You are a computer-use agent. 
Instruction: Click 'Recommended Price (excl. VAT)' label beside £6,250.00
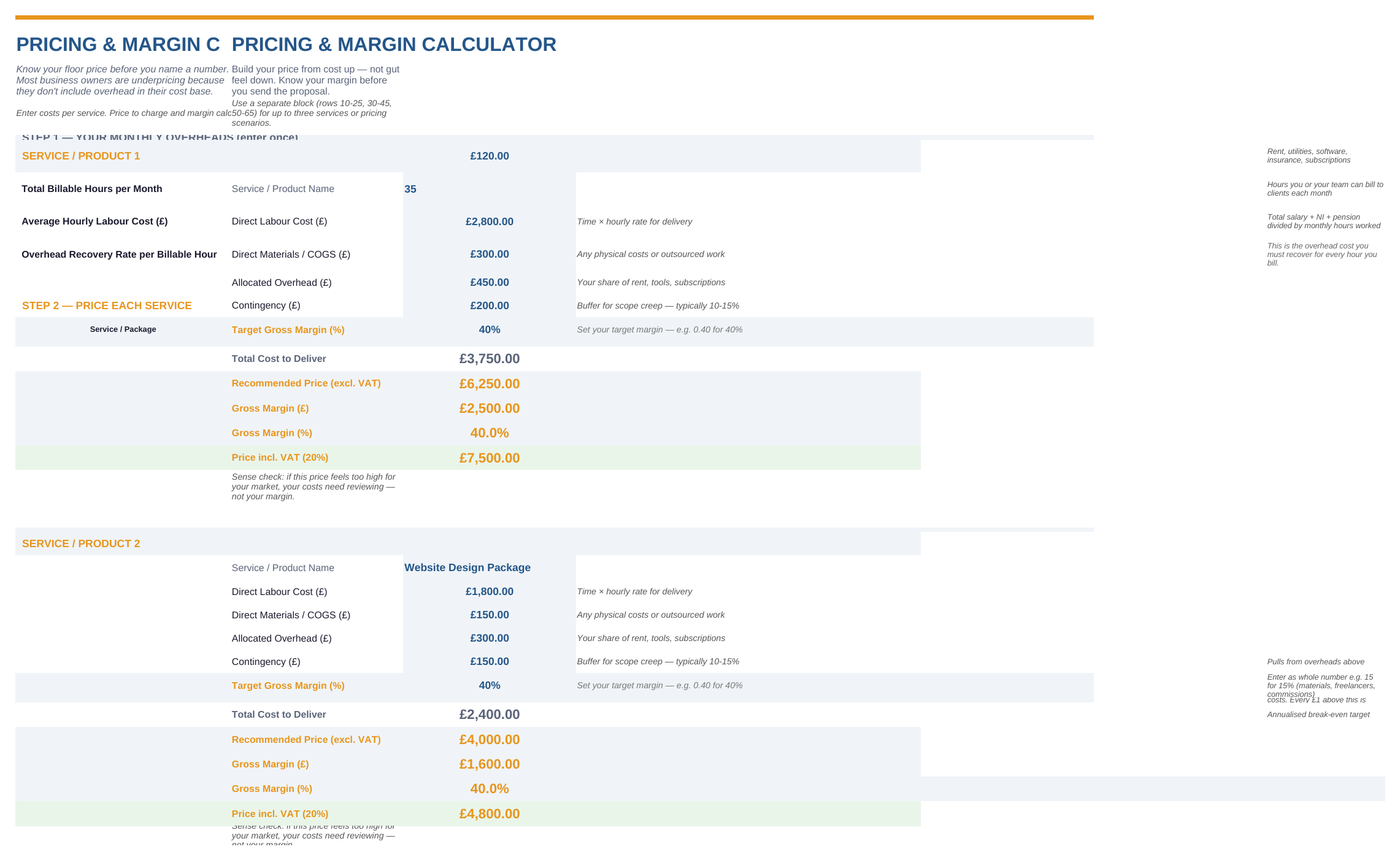[x=306, y=383]
